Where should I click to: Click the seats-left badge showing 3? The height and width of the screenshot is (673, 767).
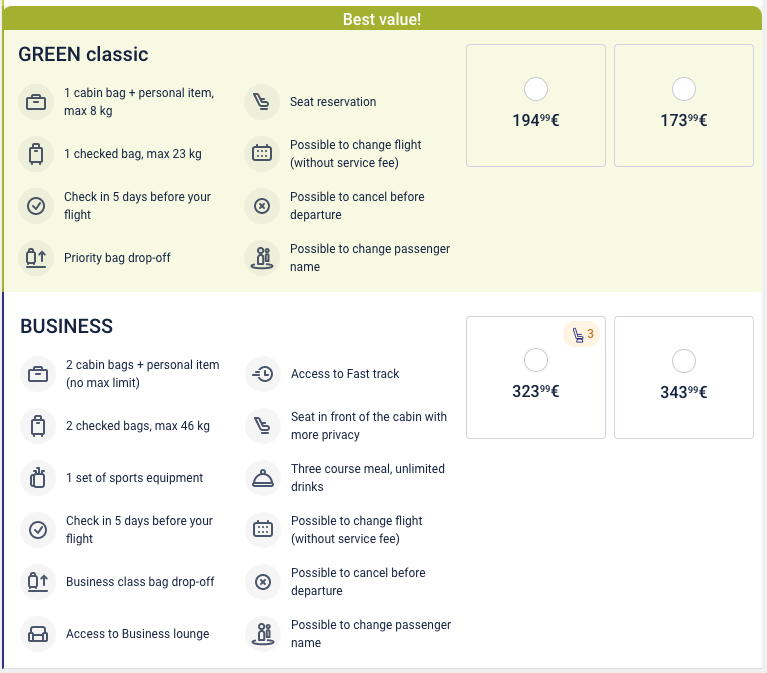[582, 334]
